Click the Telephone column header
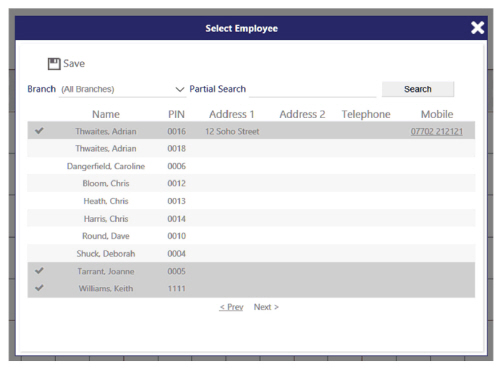Screen dimensions: 502x369 click(366, 114)
